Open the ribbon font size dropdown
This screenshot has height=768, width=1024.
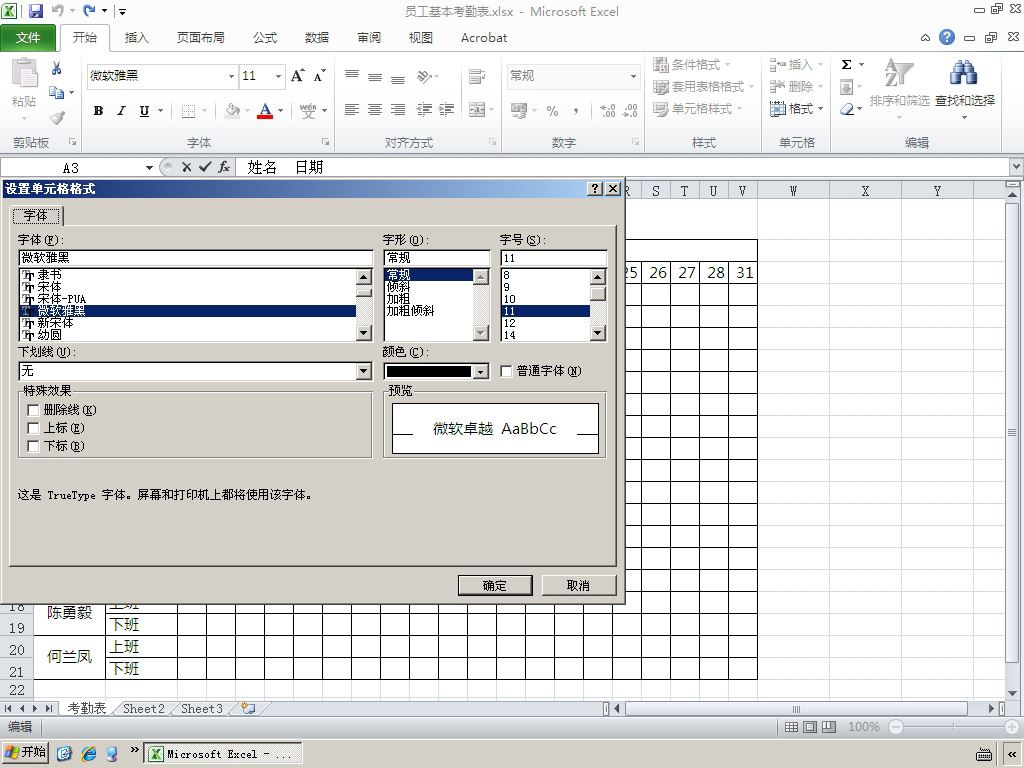(278, 76)
